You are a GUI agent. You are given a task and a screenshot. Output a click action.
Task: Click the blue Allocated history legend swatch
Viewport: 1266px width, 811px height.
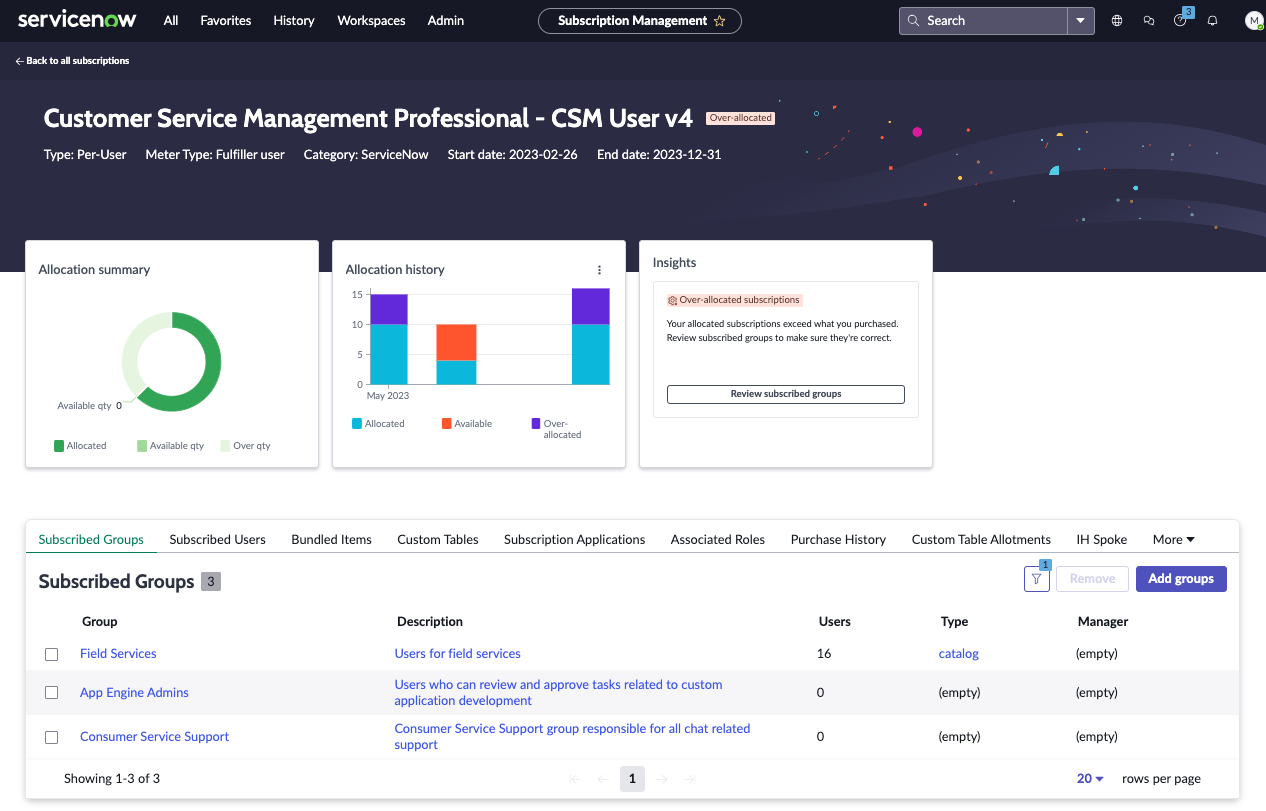pos(356,424)
